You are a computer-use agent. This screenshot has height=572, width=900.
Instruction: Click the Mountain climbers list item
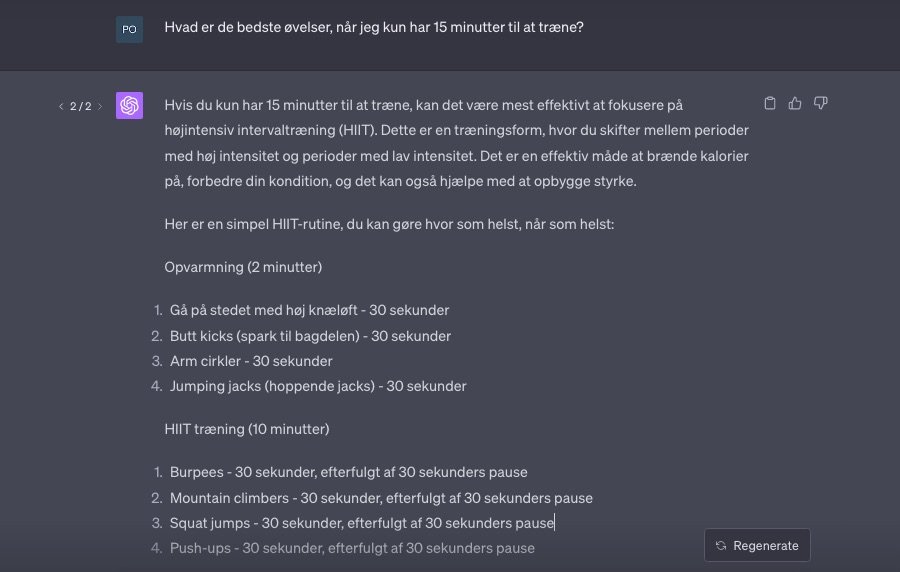tap(381, 498)
